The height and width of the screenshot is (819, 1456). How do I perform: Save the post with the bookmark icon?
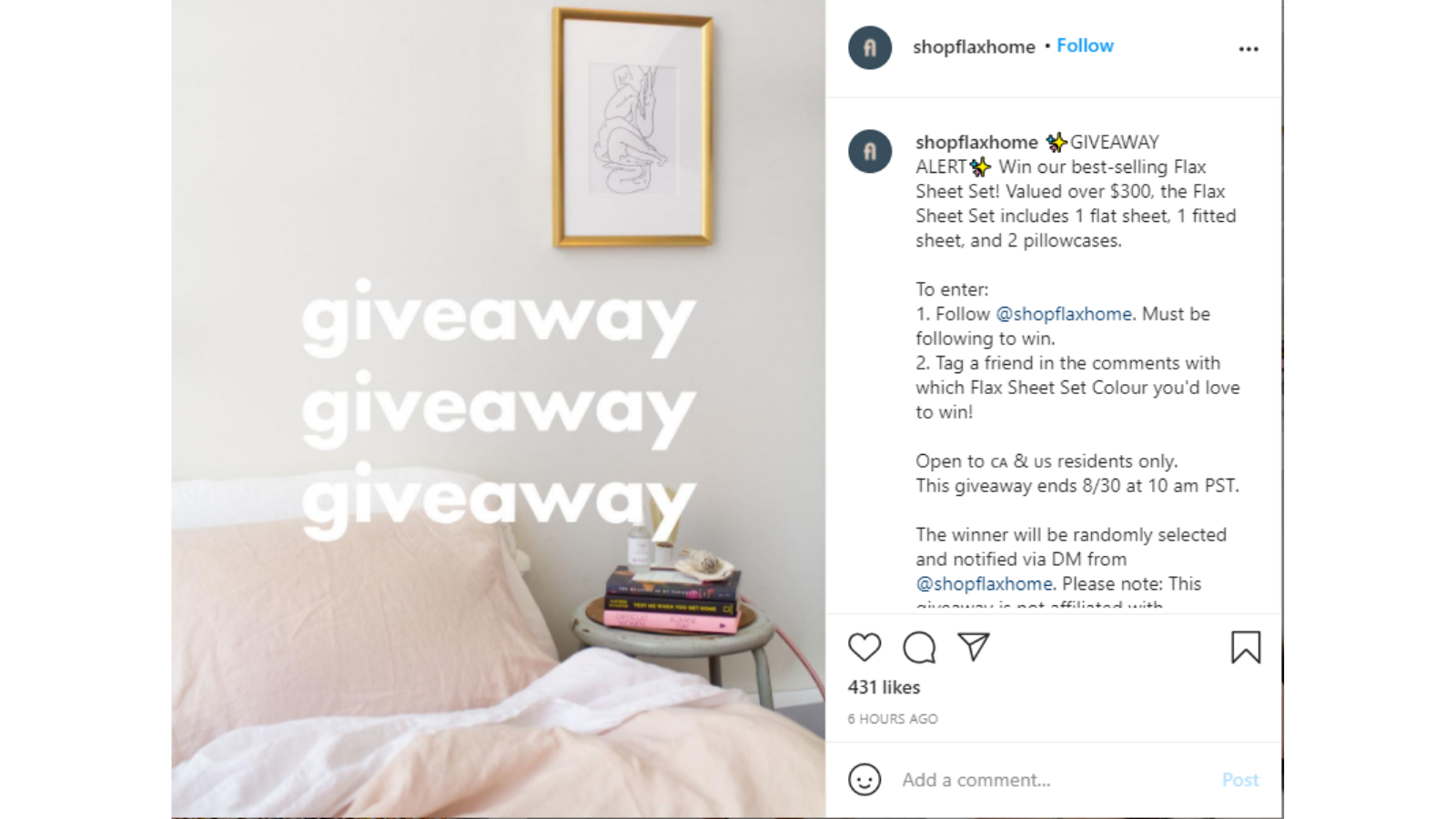(1246, 648)
